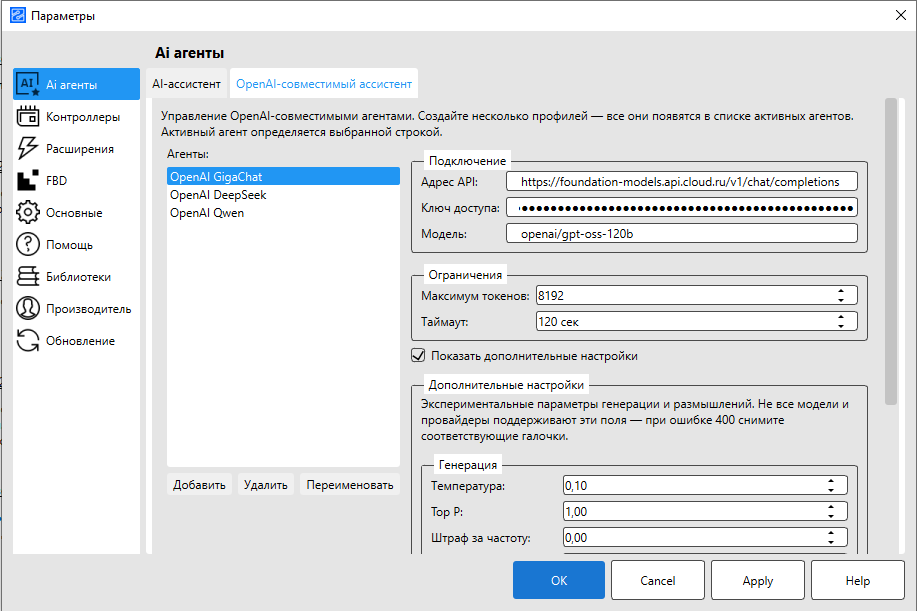The height and width of the screenshot is (611, 917).
Task: Confirm settings with the OK button
Action: coord(559,580)
